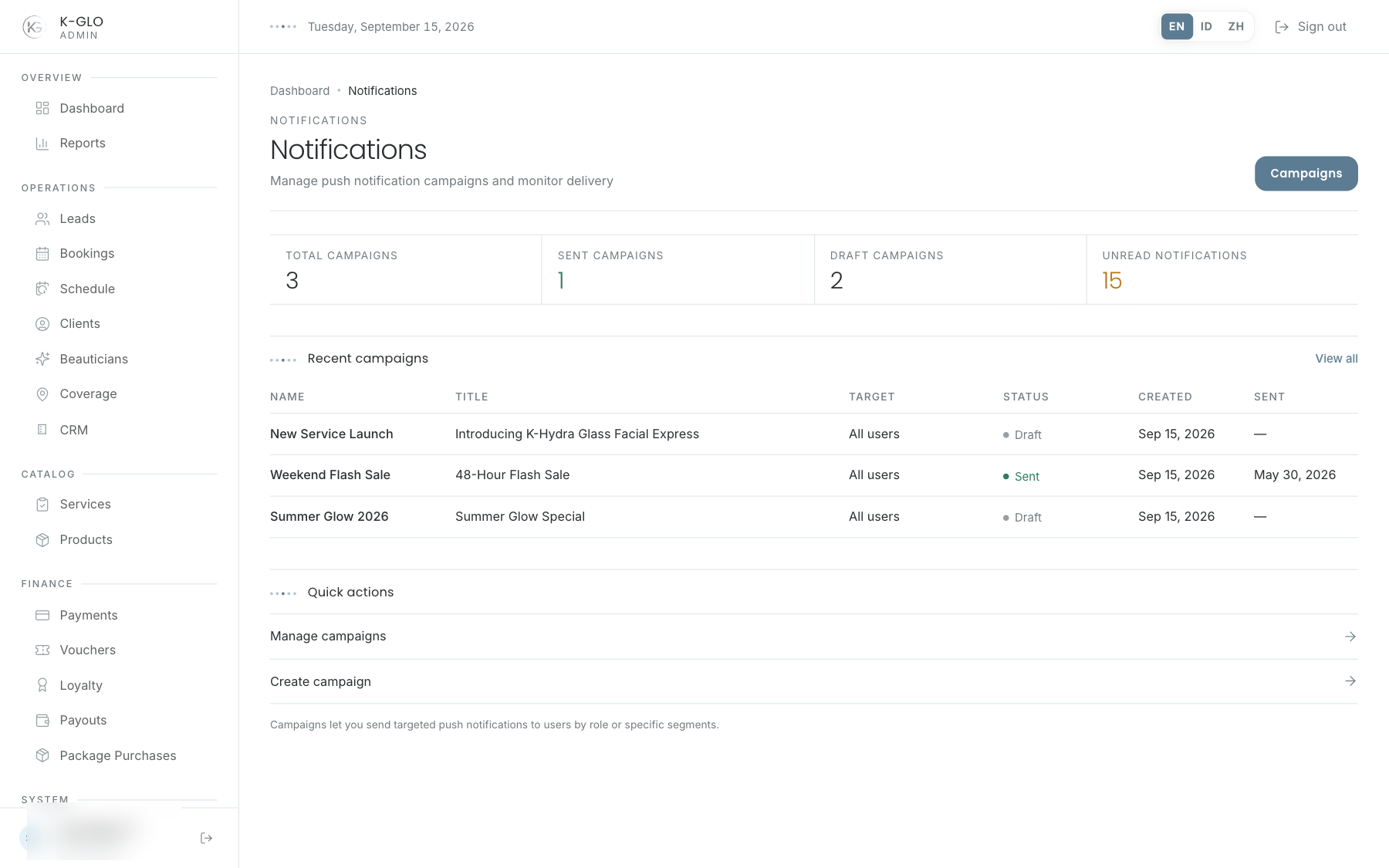This screenshot has width=1389, height=868.
Task: Select the Leads people icon
Action: pos(42,219)
